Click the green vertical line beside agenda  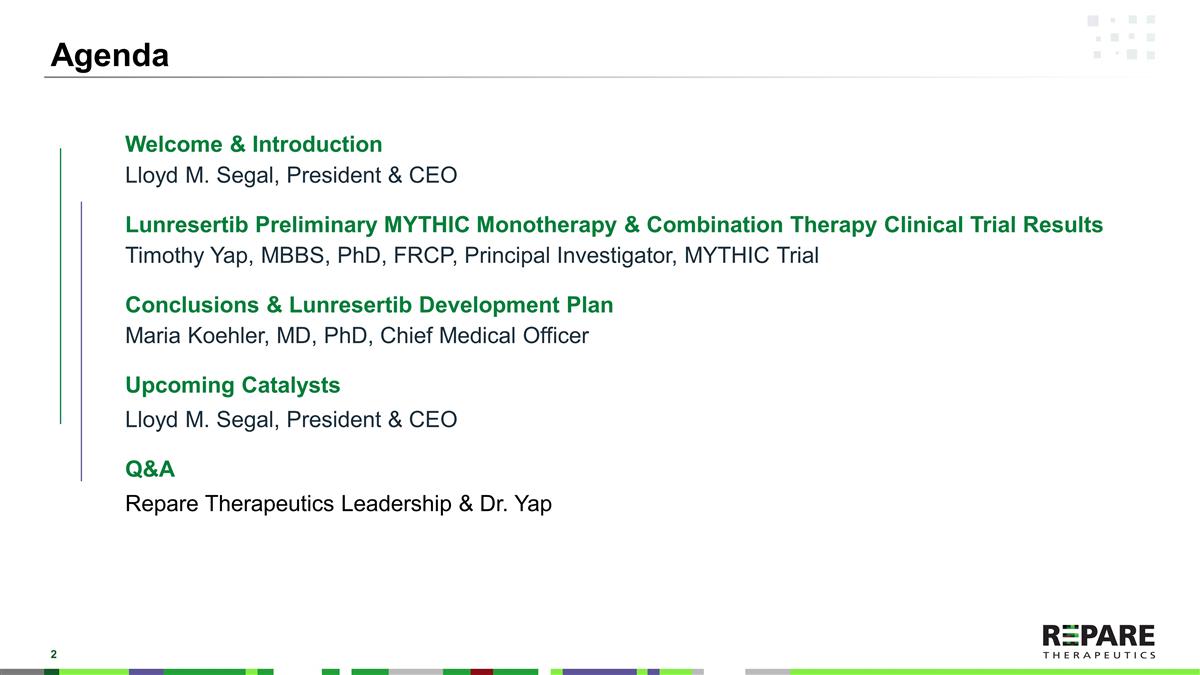click(61, 285)
